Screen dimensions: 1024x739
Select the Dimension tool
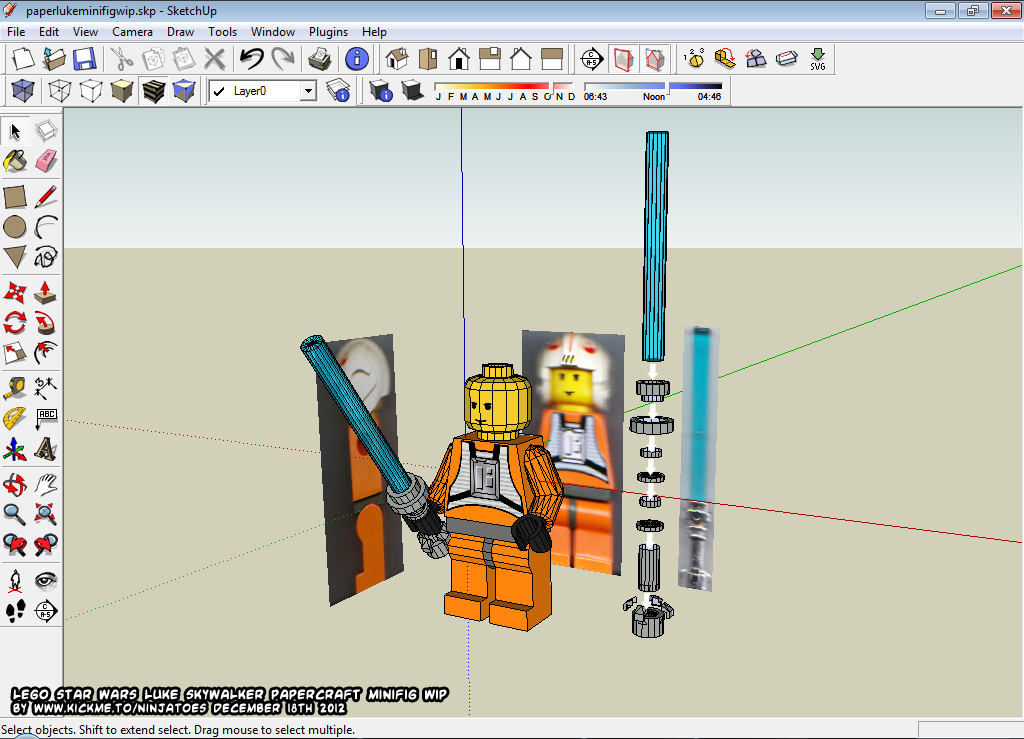[x=46, y=388]
